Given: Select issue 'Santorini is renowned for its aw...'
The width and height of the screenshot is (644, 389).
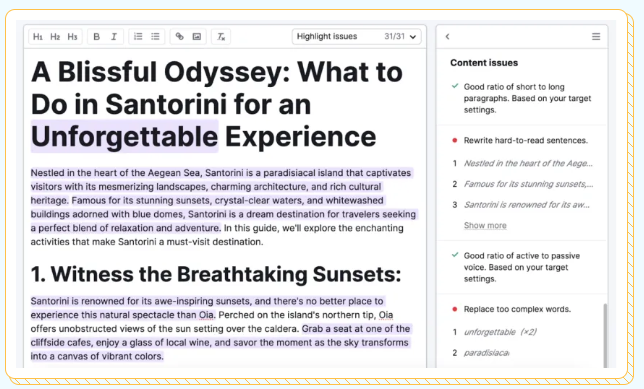Looking at the screenshot, I should click(x=527, y=205).
